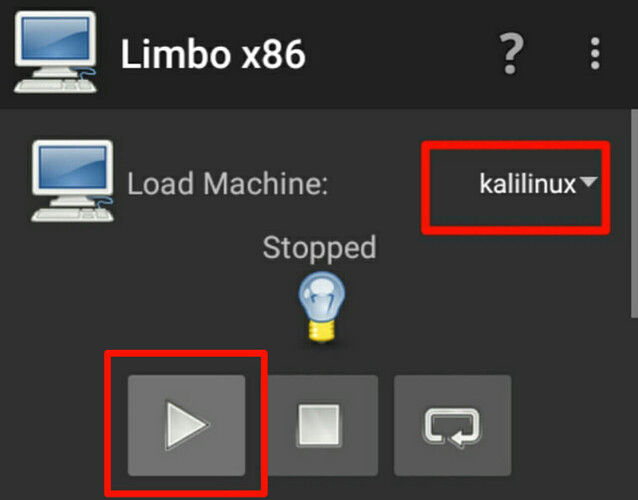Click the small triangle arrow next to kalilinux

[x=588, y=181]
